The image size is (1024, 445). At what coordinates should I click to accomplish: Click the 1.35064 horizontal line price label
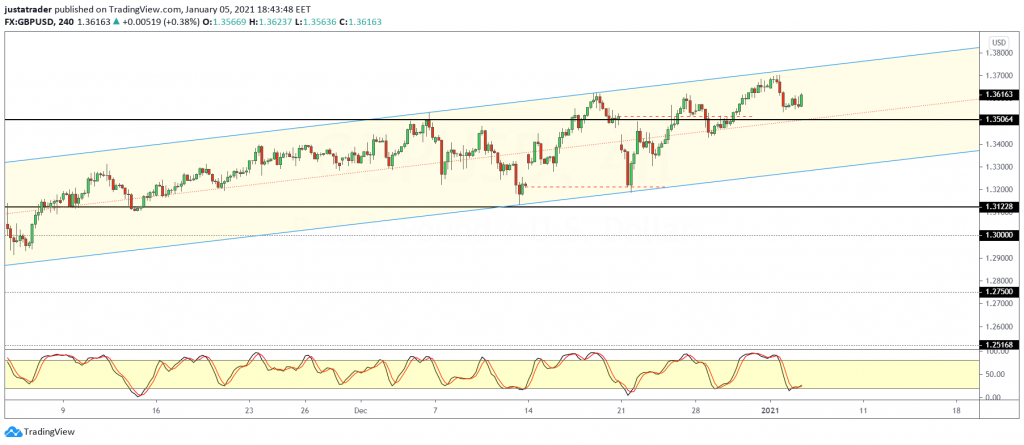(x=1000, y=119)
